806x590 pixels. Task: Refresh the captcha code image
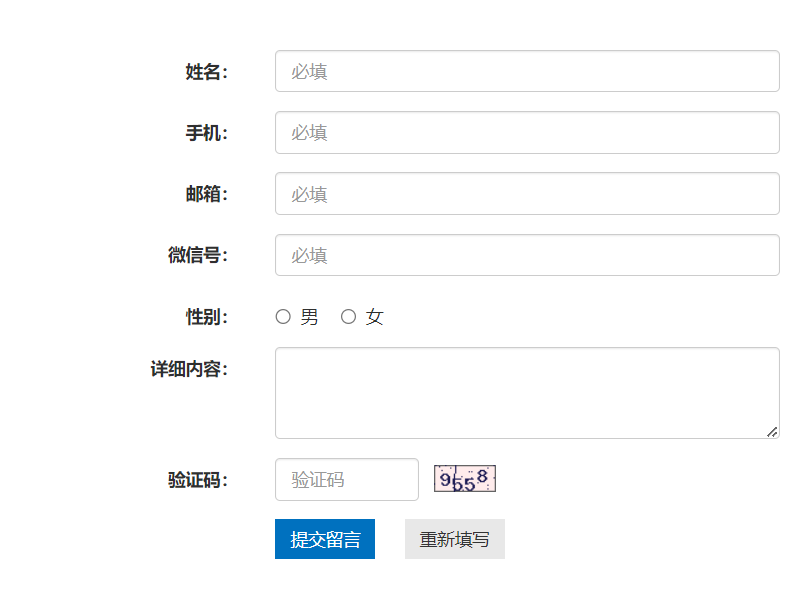(x=465, y=480)
